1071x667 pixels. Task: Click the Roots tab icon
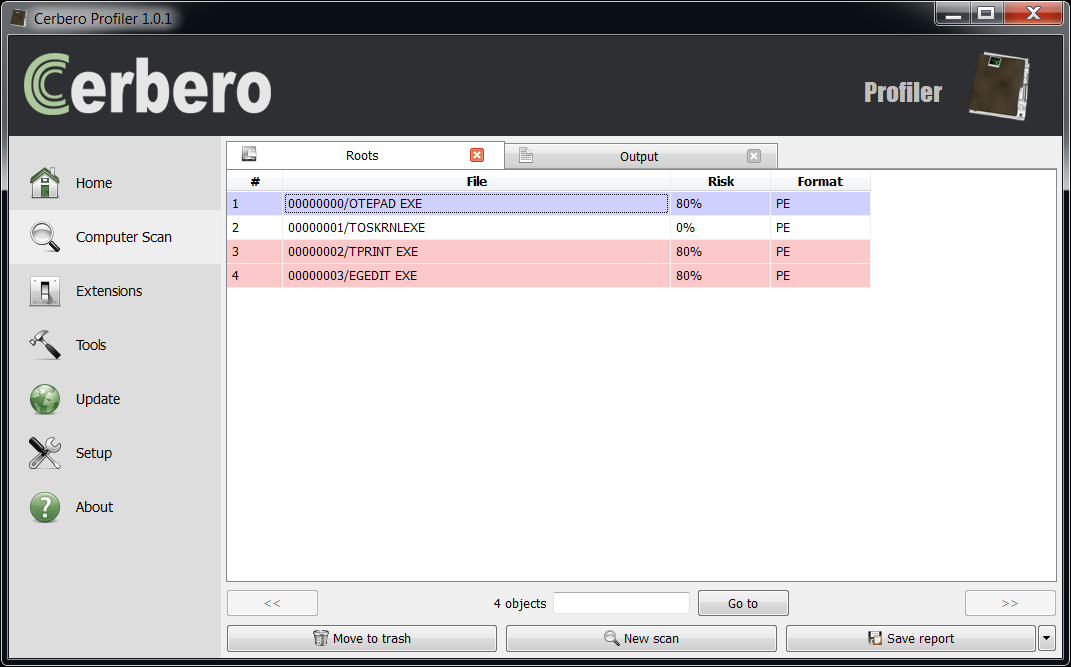(x=249, y=154)
